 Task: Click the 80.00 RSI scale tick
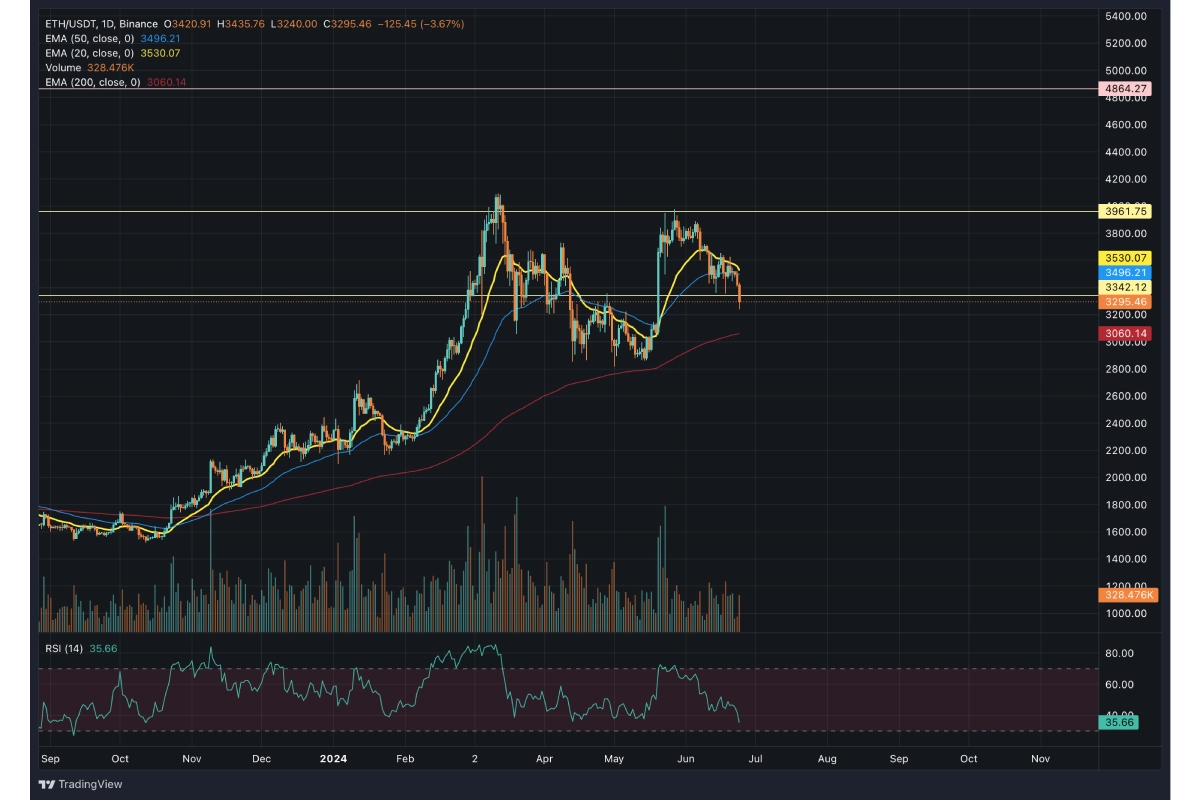point(1121,654)
